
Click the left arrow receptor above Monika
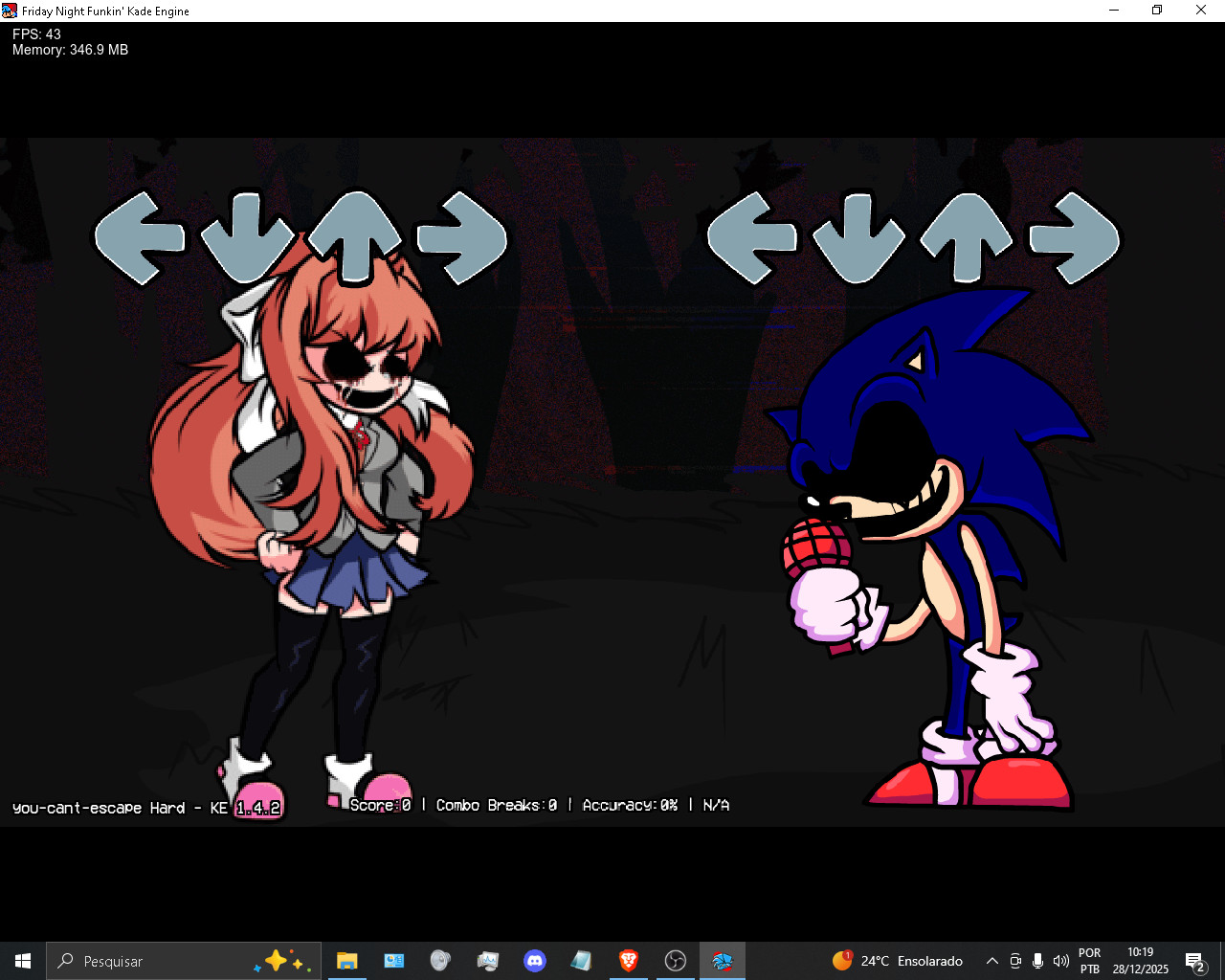pos(140,239)
